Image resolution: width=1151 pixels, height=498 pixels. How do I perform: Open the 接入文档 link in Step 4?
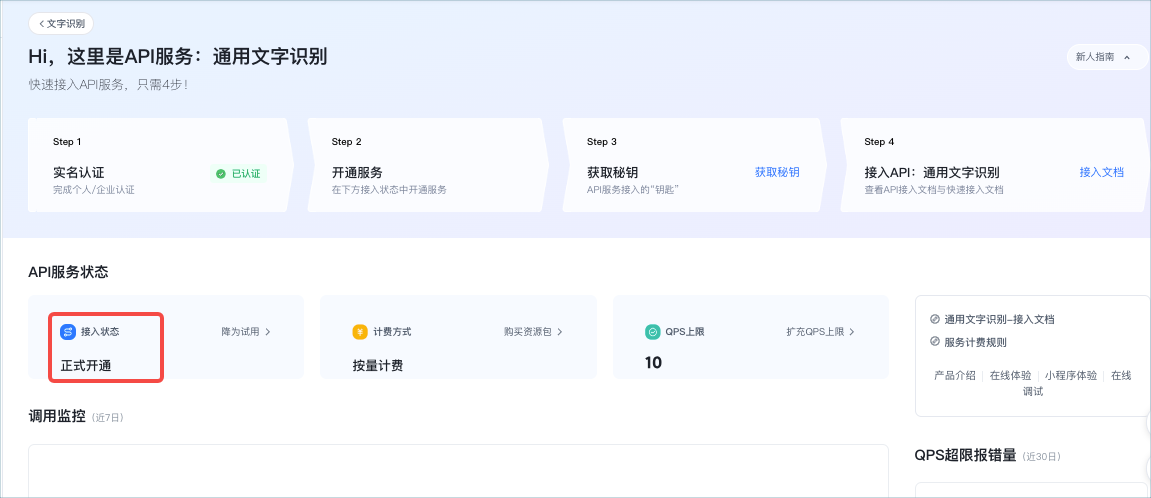point(1101,172)
